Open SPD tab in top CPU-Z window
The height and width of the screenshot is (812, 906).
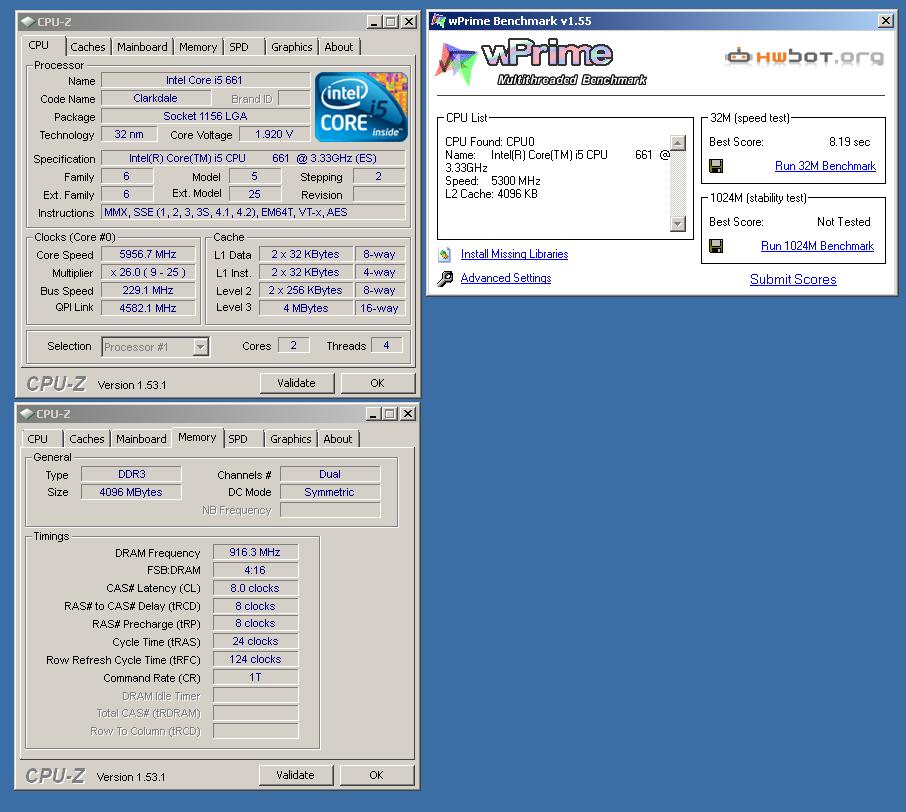[239, 47]
